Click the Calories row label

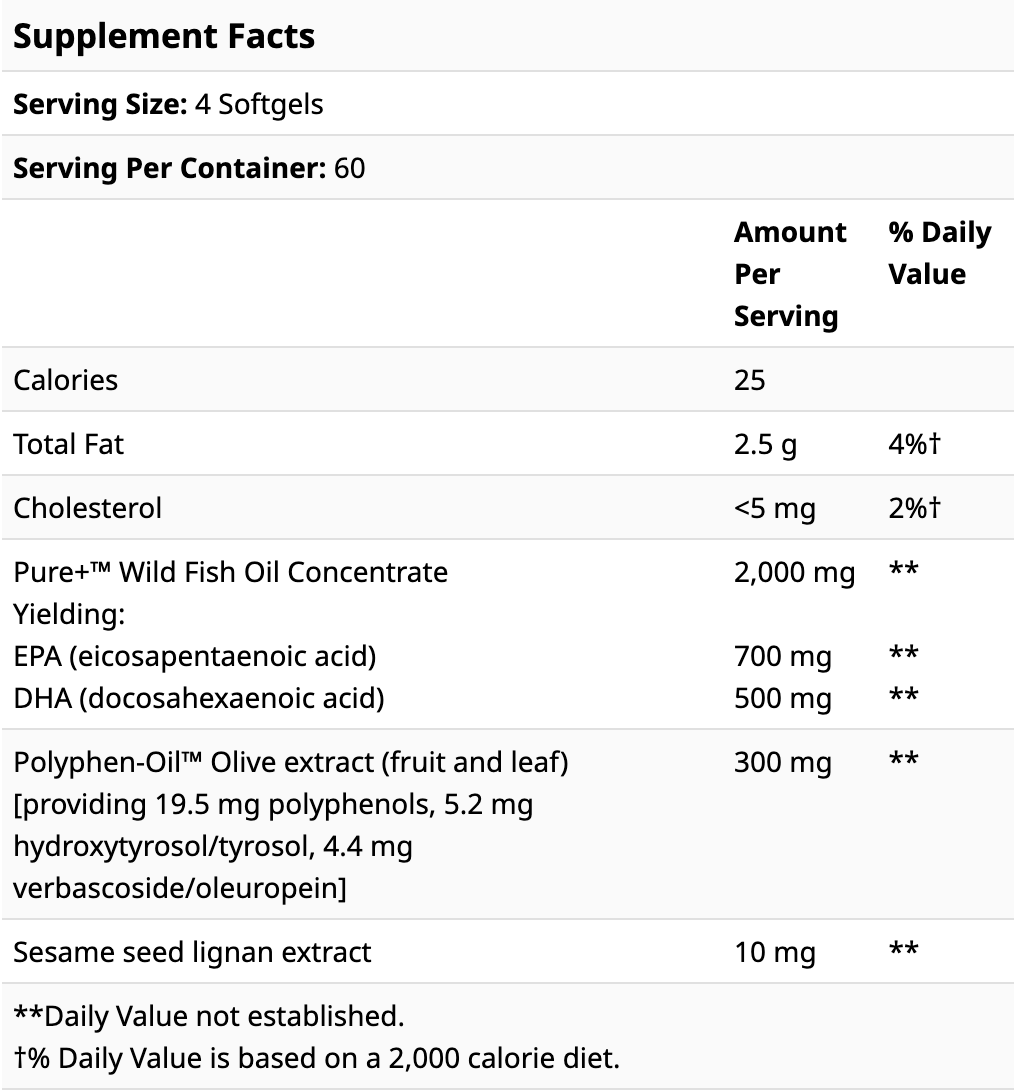pyautogui.click(x=65, y=380)
